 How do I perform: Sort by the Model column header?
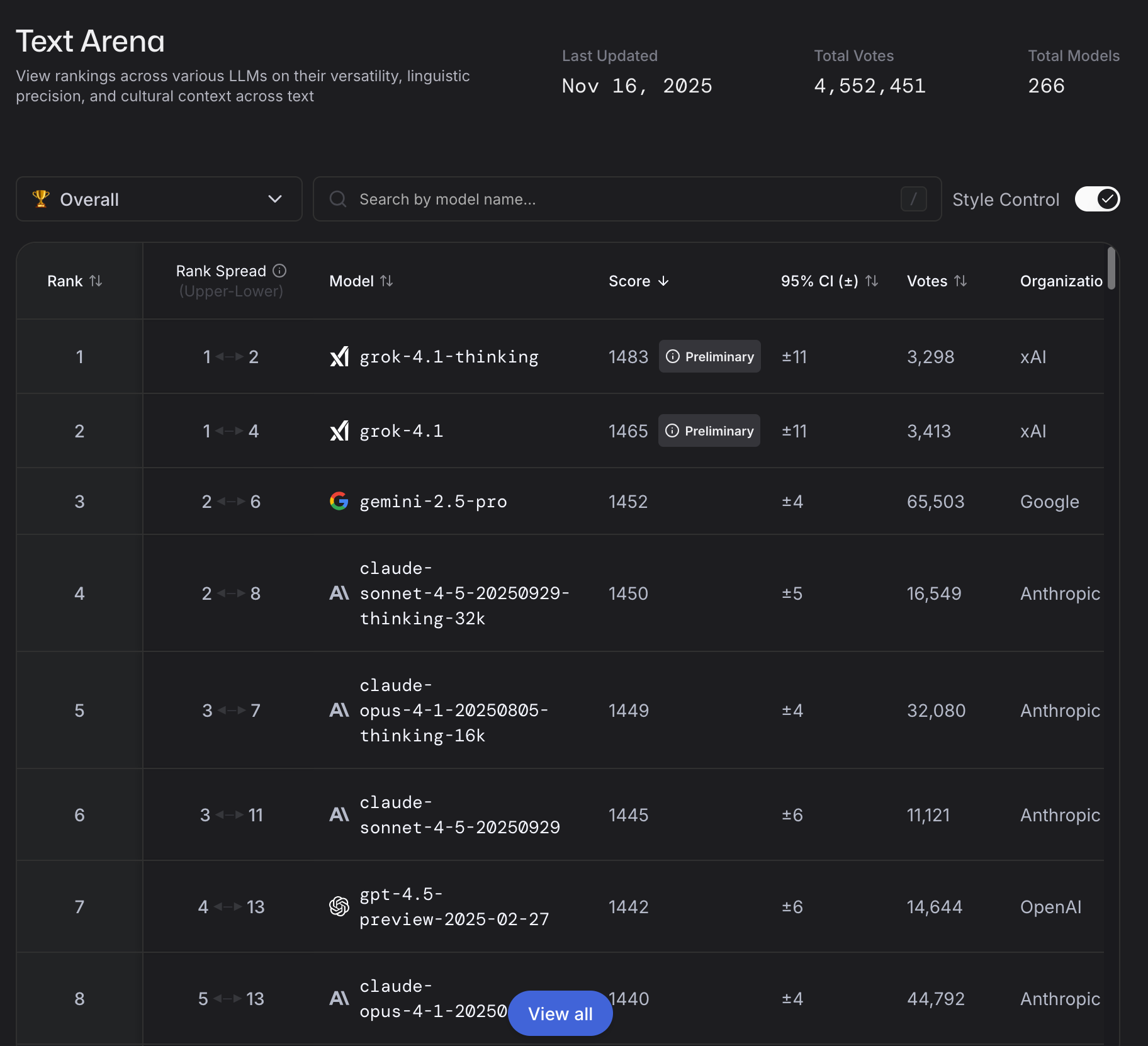(361, 281)
